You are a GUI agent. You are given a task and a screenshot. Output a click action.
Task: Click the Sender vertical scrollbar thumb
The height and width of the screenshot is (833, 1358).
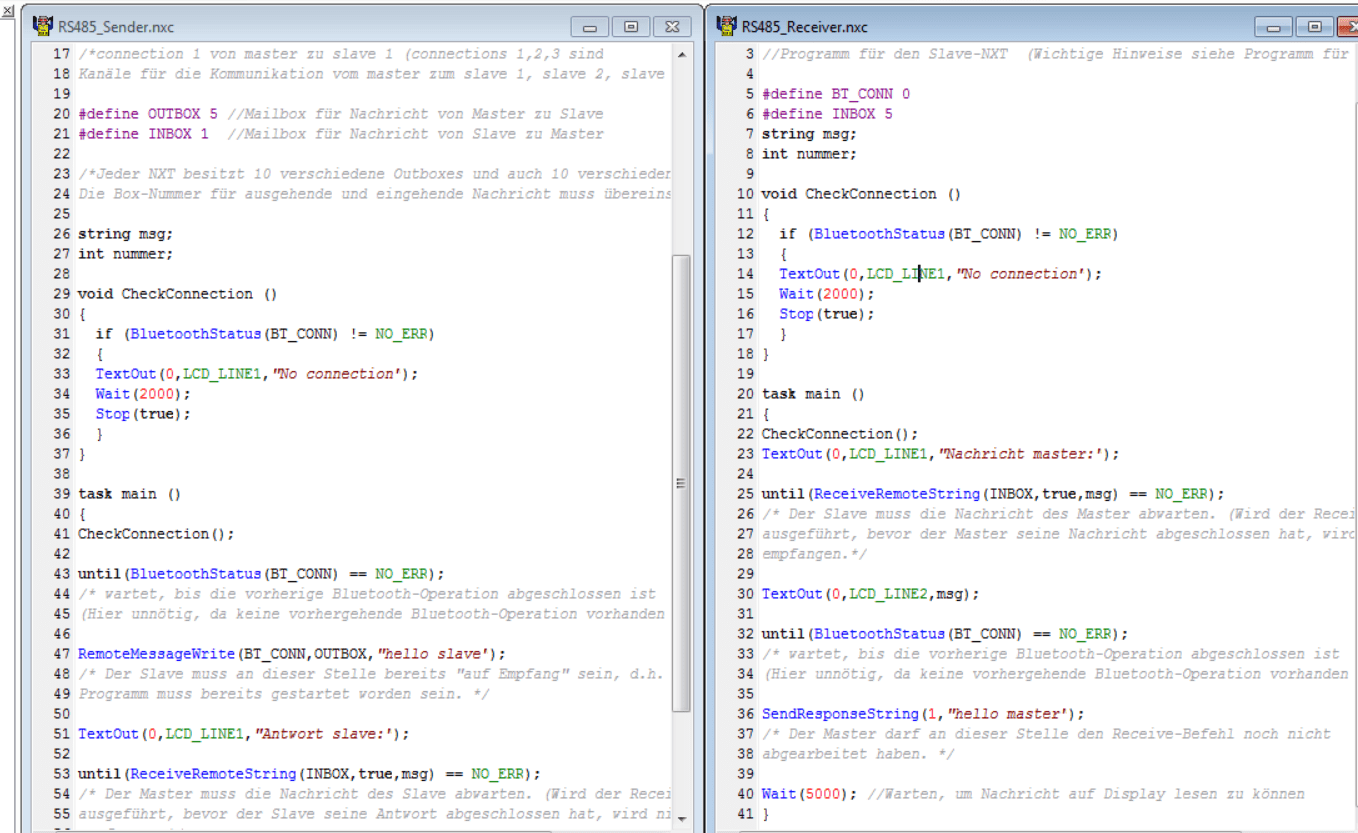point(682,480)
